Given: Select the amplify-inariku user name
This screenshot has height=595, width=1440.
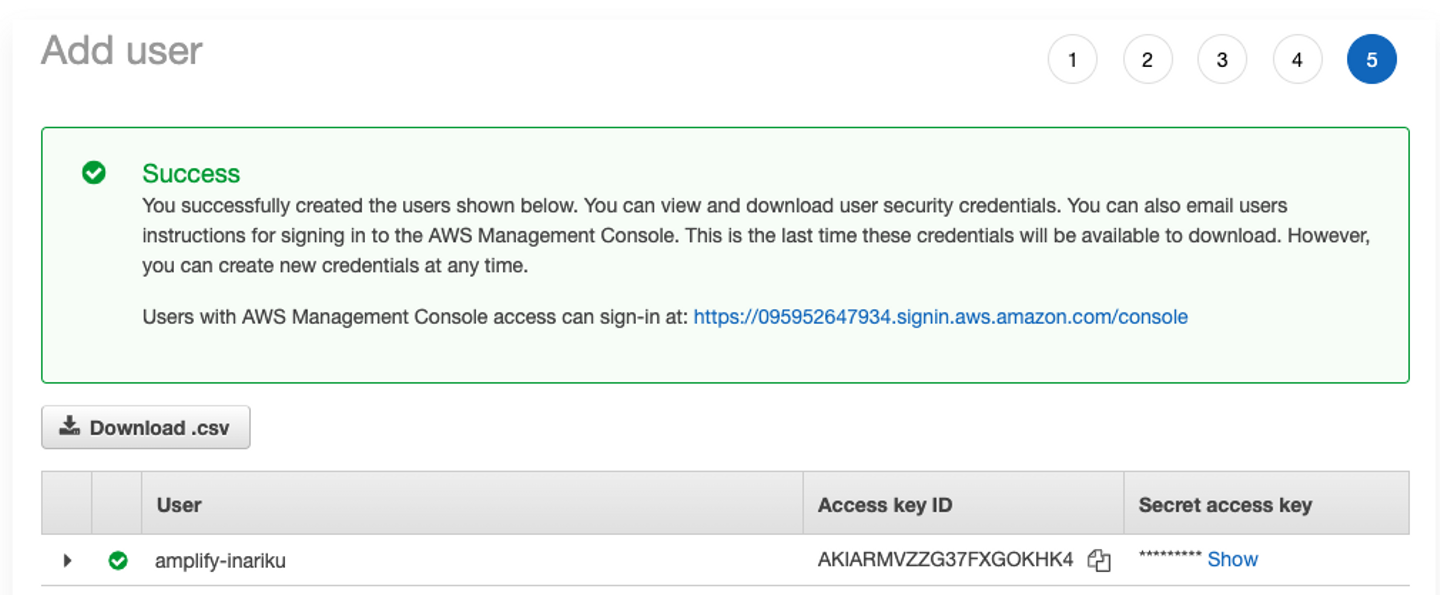Looking at the screenshot, I should [220, 561].
